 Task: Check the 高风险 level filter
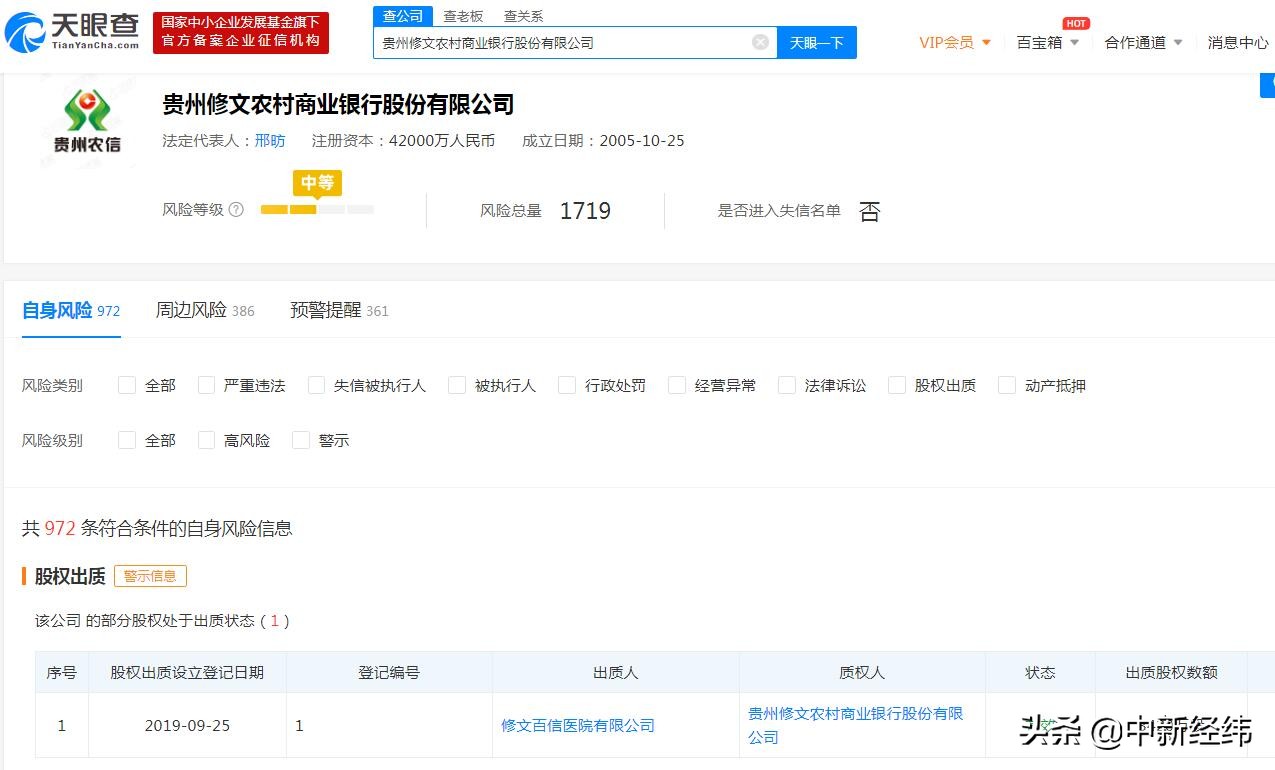point(207,440)
